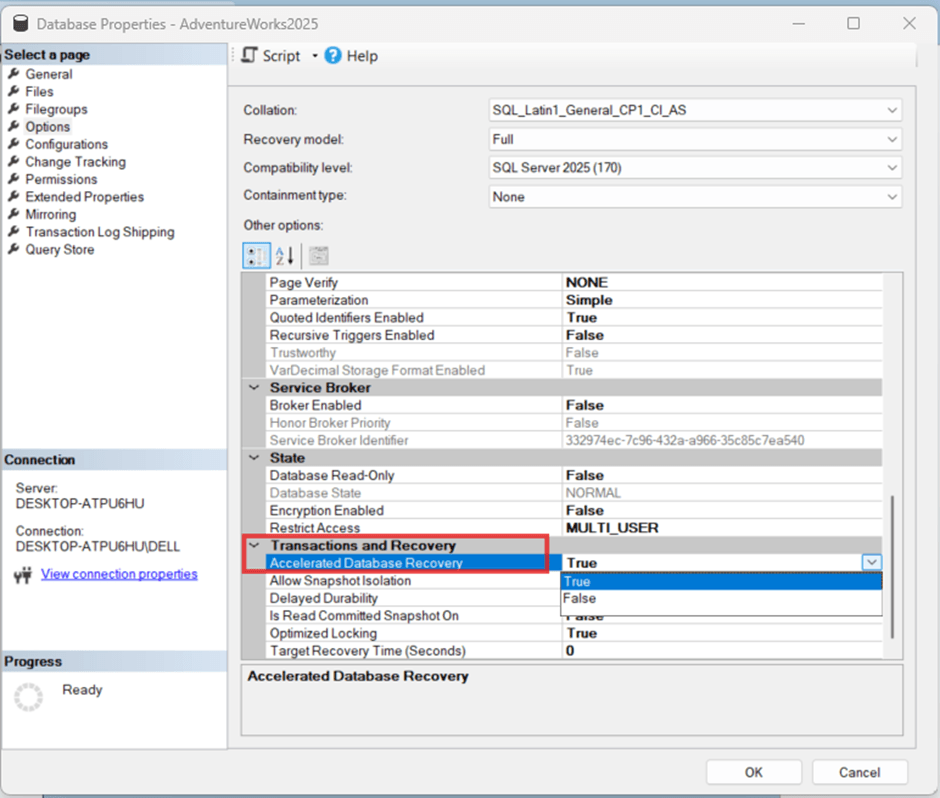The image size is (940, 798).
Task: Click the Script toolbar icon
Action: (249, 56)
